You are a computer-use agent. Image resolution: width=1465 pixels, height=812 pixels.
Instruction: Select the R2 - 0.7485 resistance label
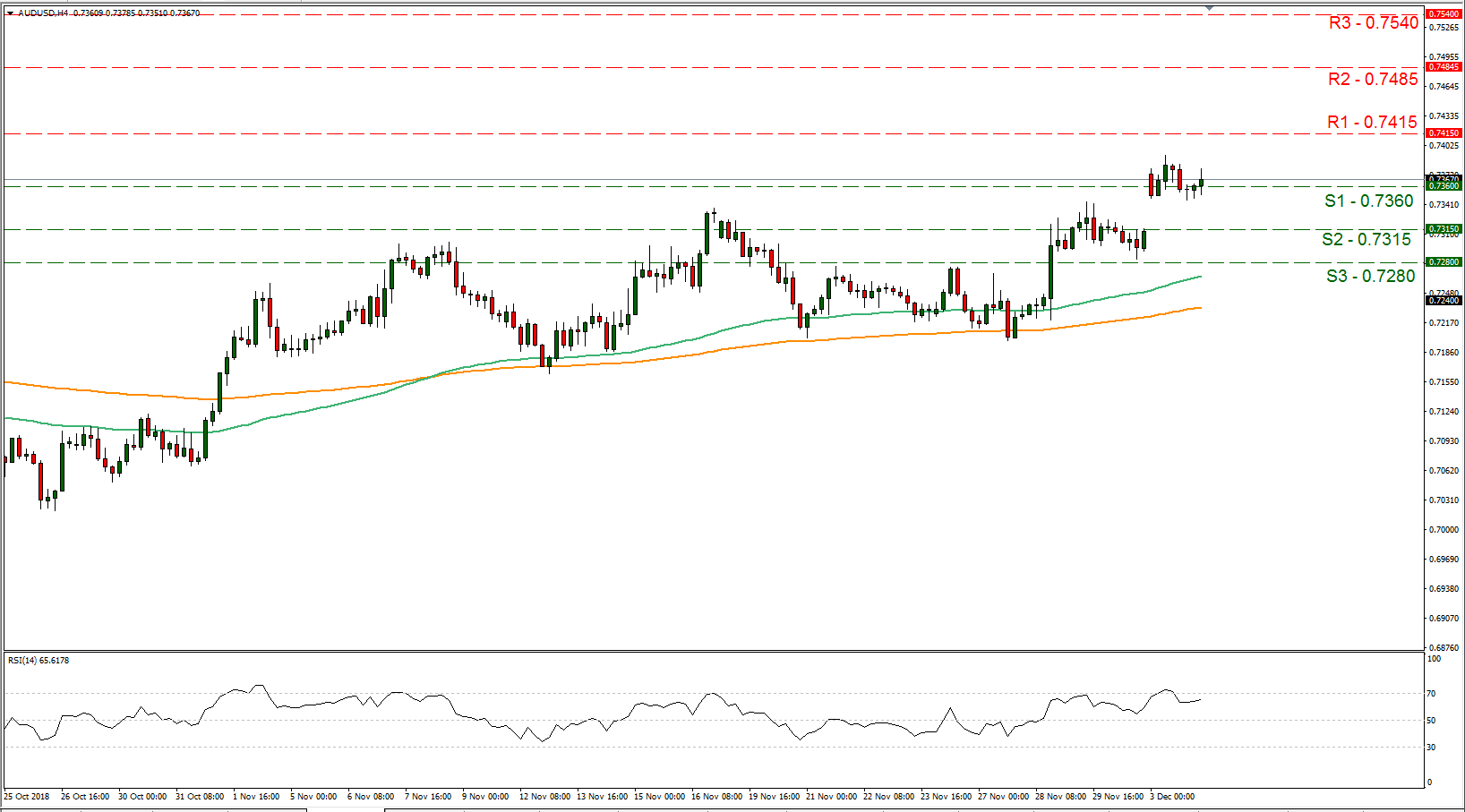coord(1373,80)
